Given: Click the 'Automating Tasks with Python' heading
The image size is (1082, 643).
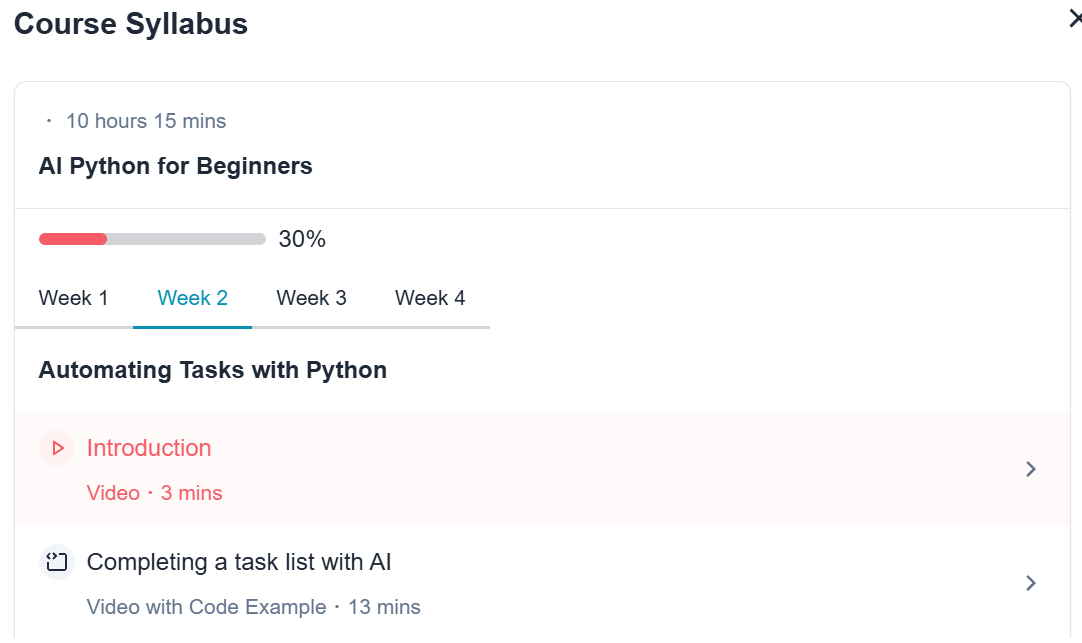Looking at the screenshot, I should pos(213,370).
